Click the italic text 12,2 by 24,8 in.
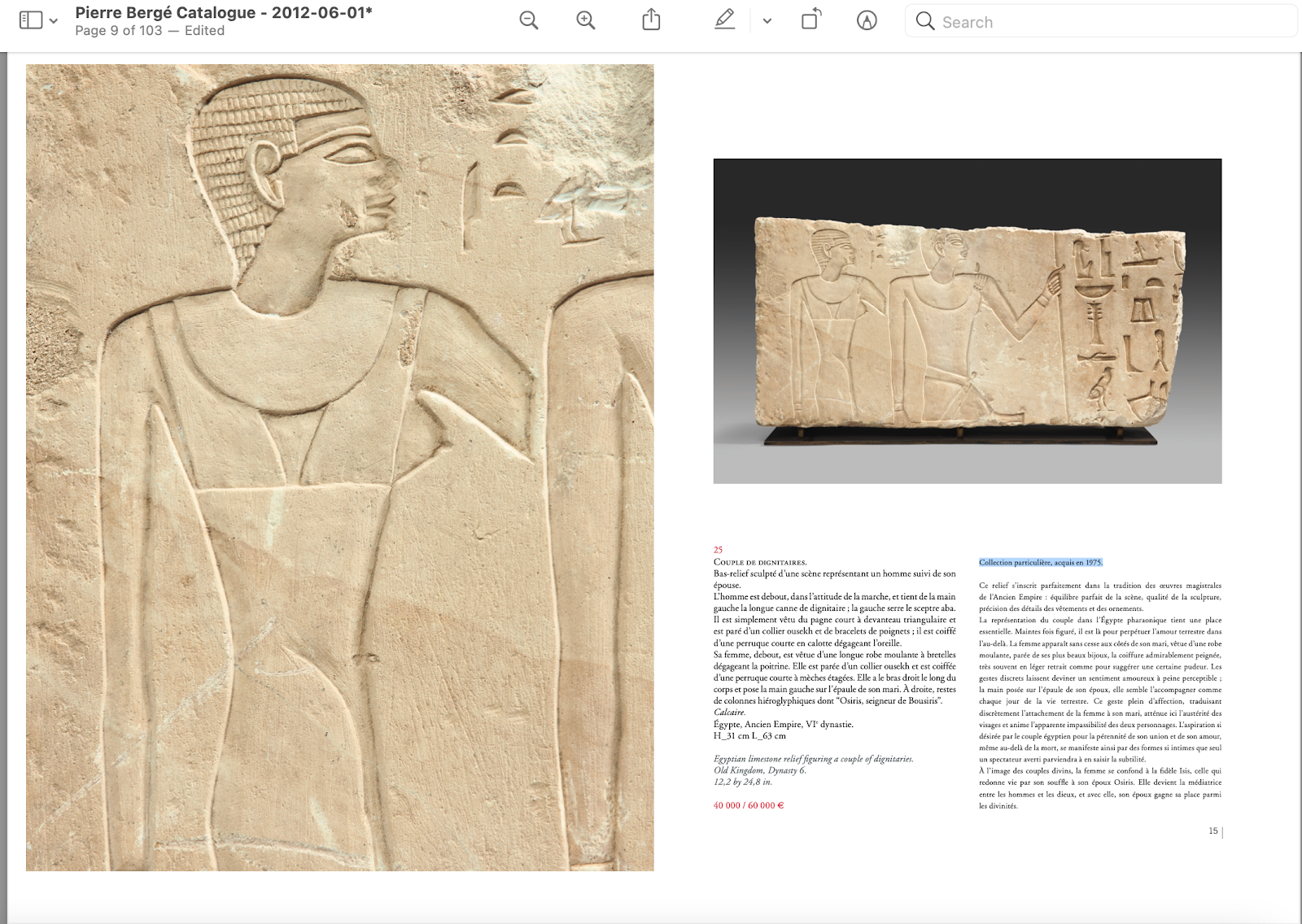 (743, 782)
